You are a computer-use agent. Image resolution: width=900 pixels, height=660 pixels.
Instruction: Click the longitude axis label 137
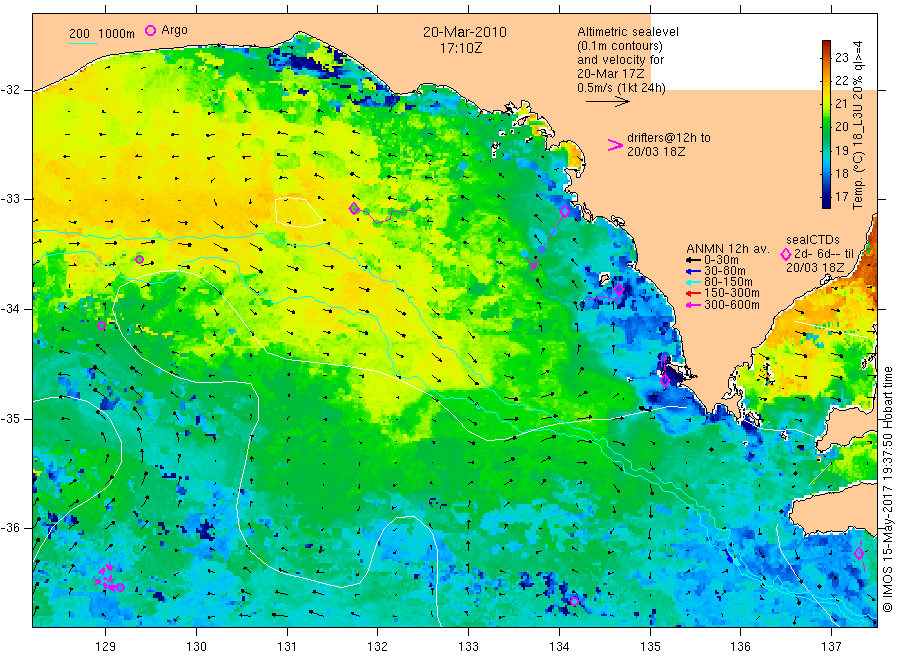pyautogui.click(x=832, y=647)
